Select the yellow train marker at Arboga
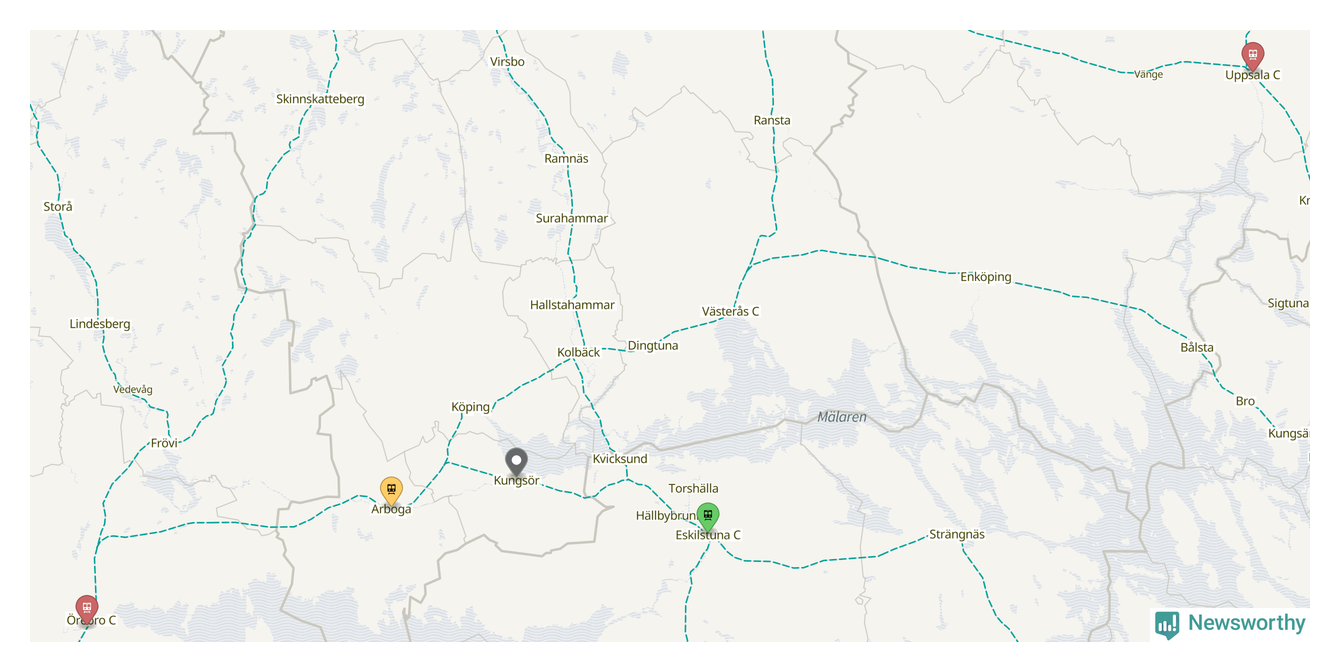Image resolution: width=1340 pixels, height=672 pixels. [x=391, y=490]
